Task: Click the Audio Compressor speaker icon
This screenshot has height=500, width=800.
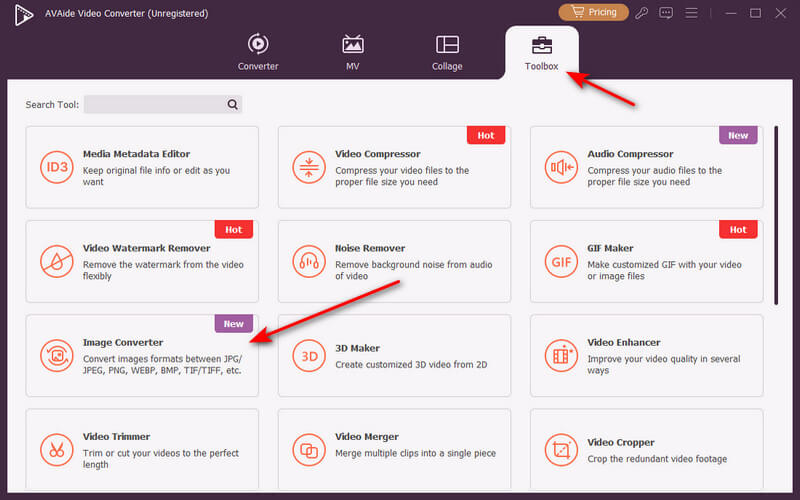Action: click(561, 167)
